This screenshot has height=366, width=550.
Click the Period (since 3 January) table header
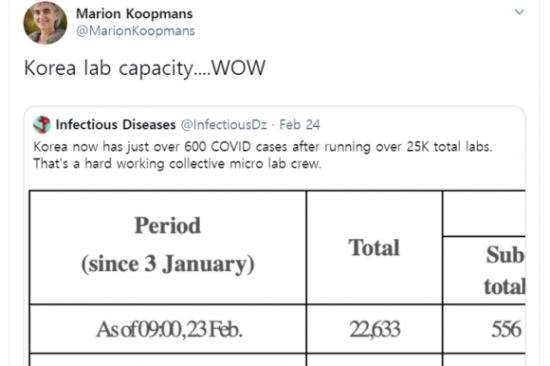[x=168, y=247]
